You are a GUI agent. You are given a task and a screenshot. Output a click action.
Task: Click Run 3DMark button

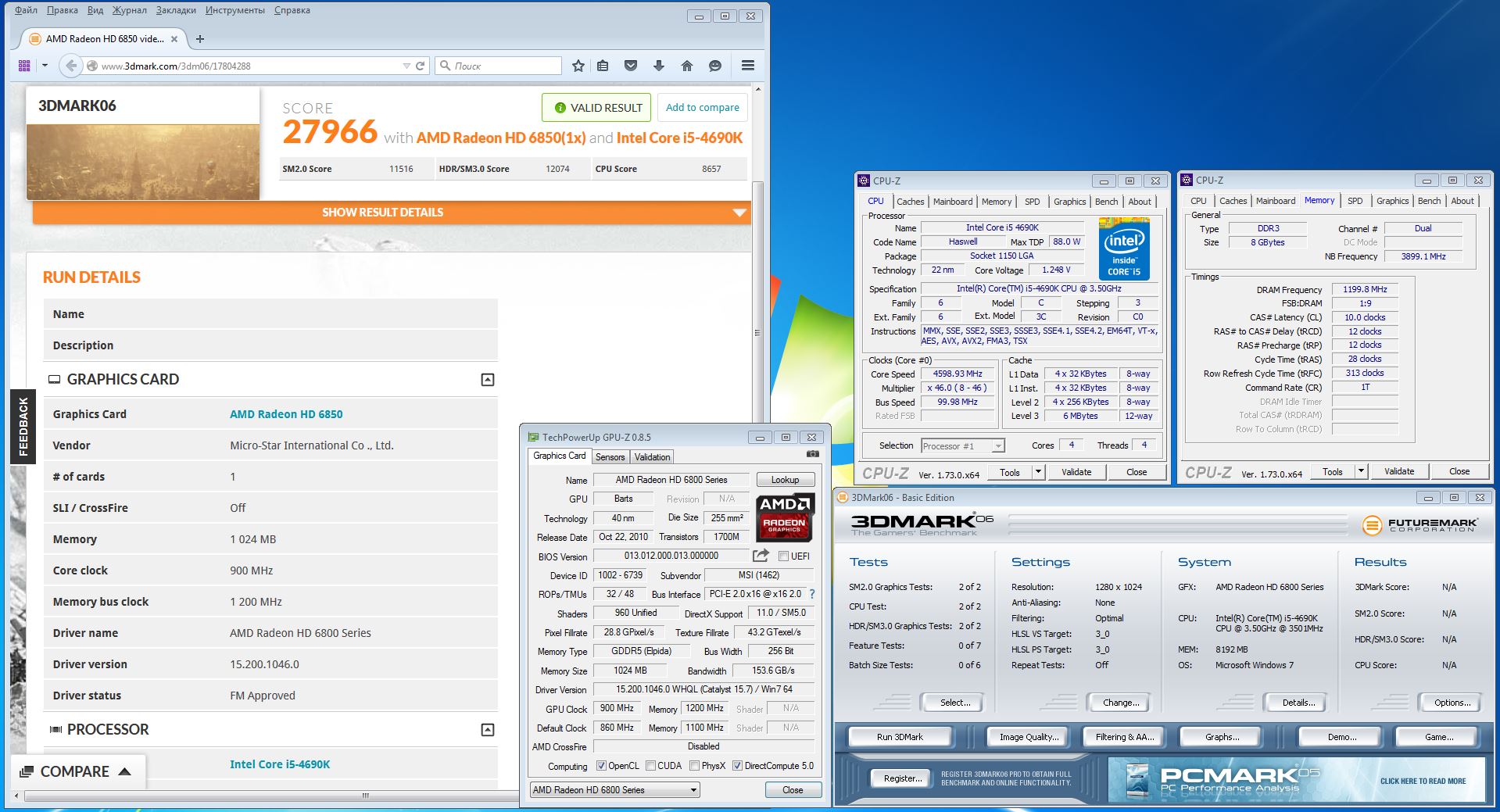tap(900, 737)
